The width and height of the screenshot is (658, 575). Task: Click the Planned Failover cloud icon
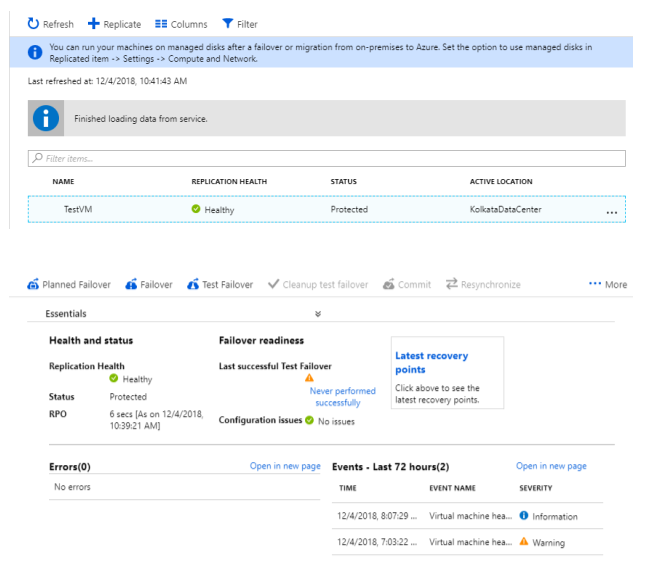click(x=33, y=284)
